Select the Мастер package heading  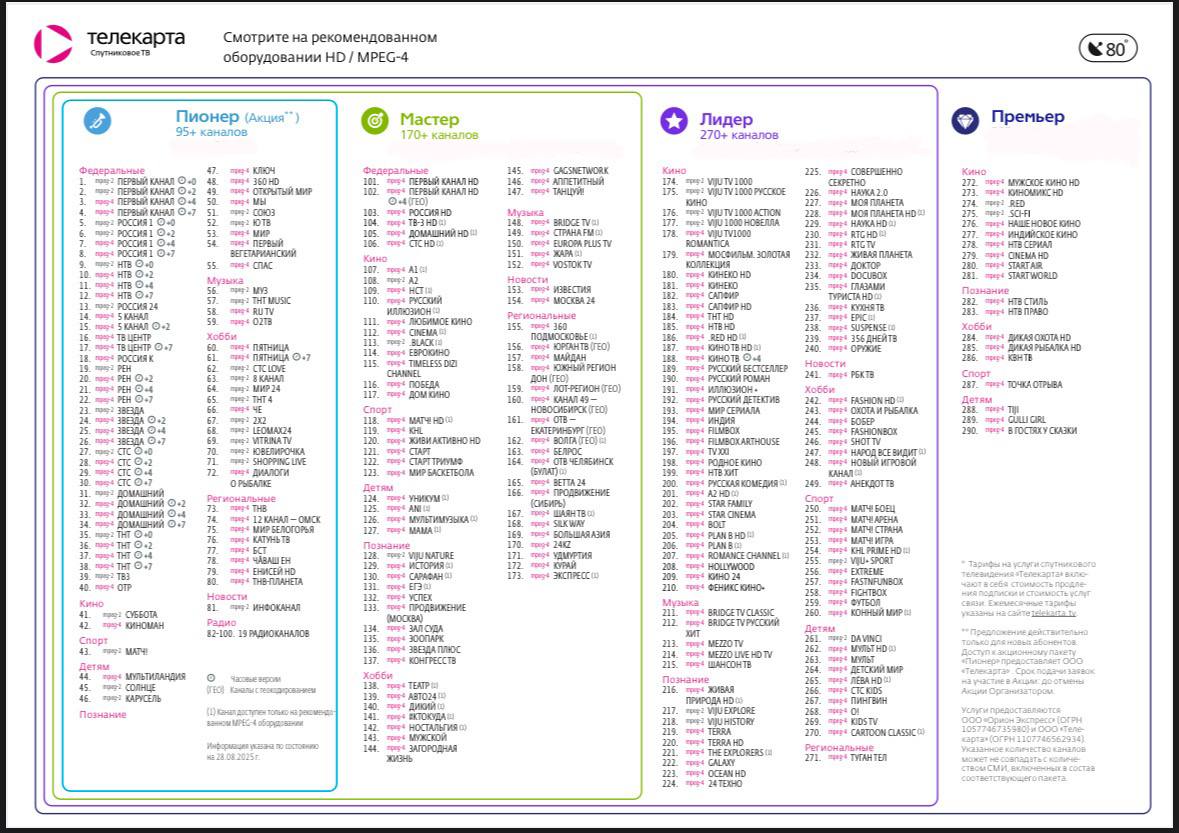click(429, 119)
